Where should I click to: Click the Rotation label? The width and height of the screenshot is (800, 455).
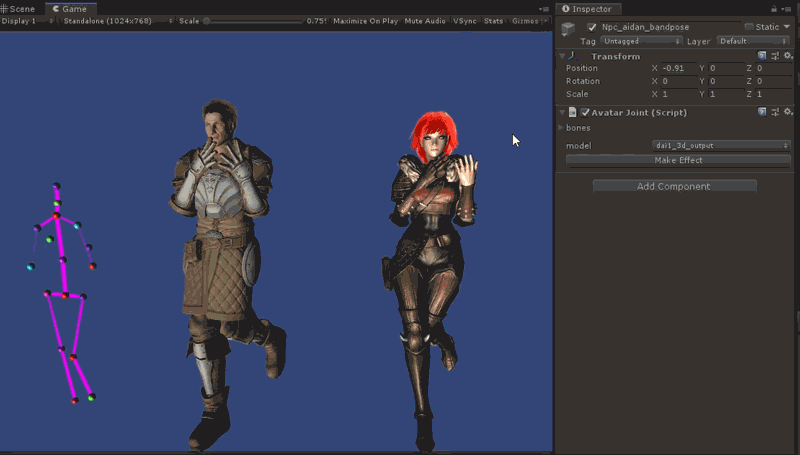[x=583, y=81]
